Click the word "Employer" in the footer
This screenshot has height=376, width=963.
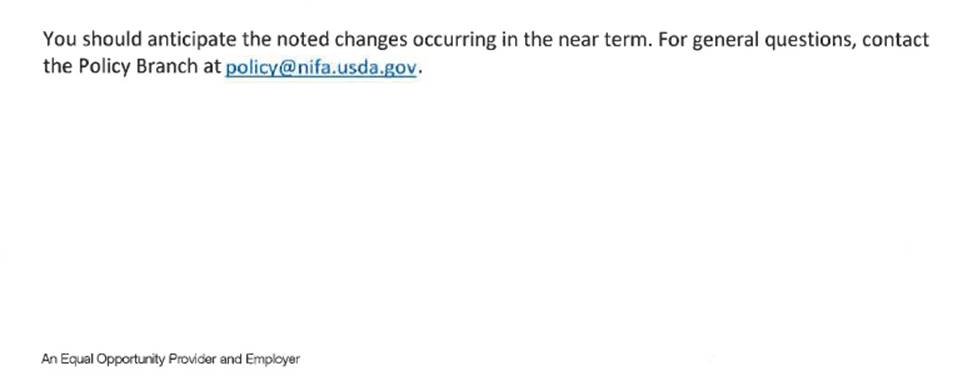click(273, 359)
